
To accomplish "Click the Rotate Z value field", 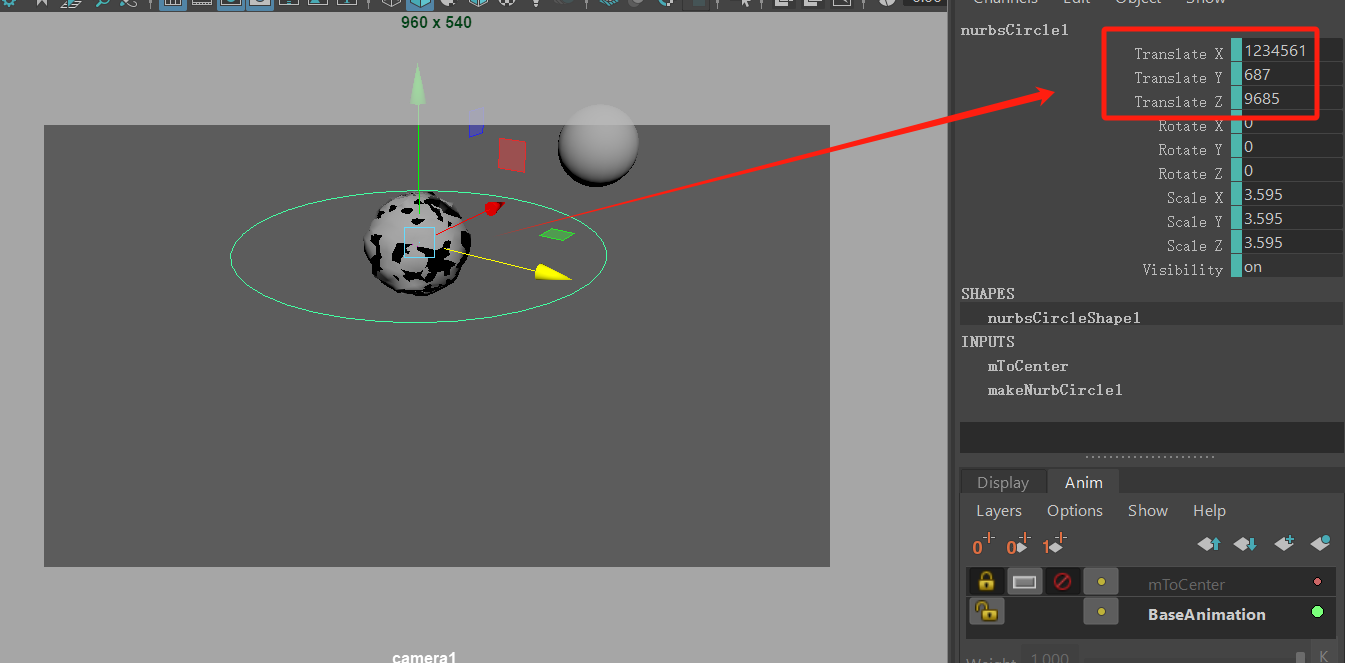I will [1292, 171].
